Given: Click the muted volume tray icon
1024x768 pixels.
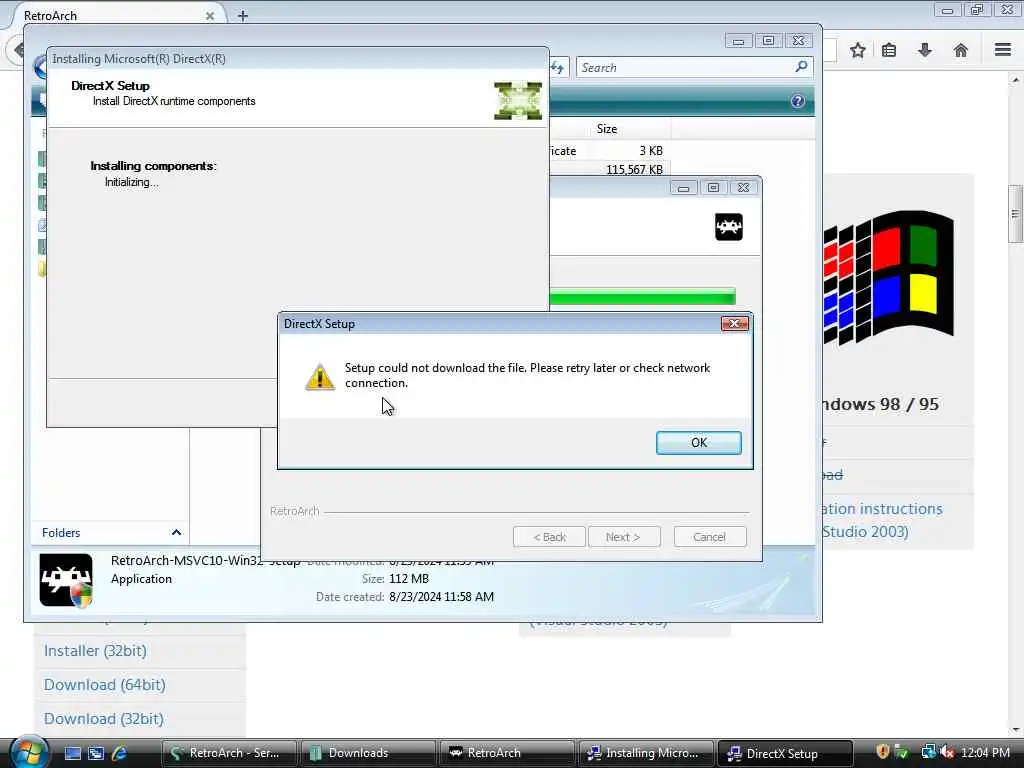Looking at the screenshot, I should point(947,752).
